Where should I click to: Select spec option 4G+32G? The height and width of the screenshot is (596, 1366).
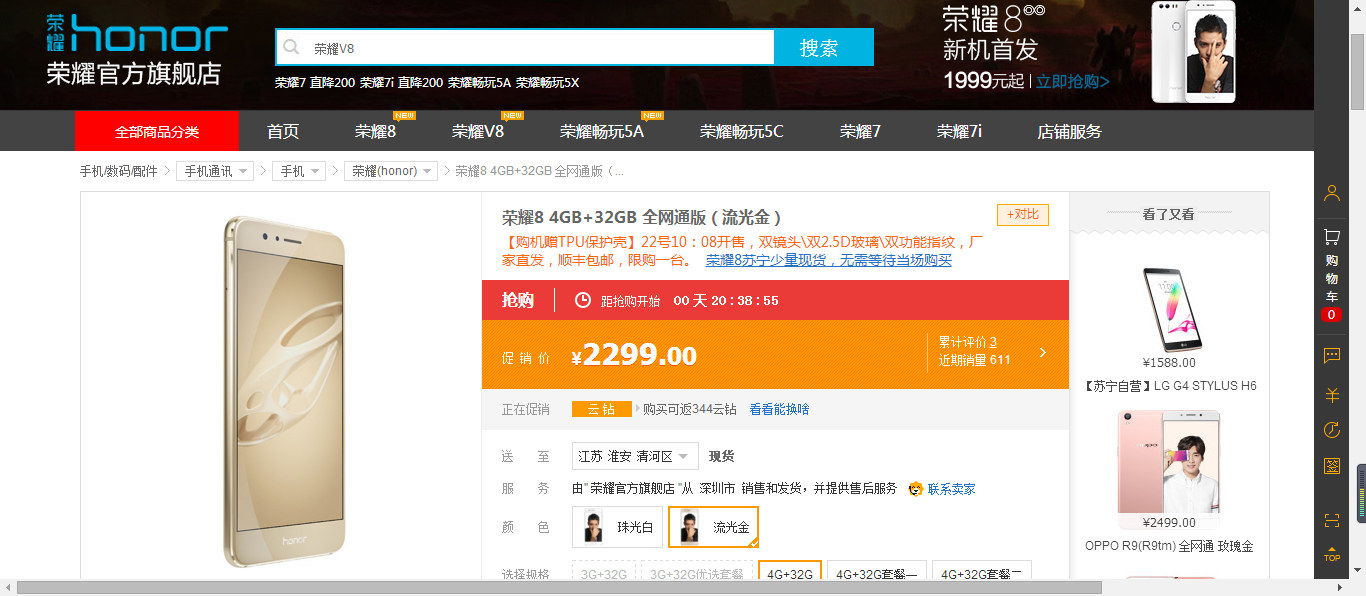tap(789, 572)
